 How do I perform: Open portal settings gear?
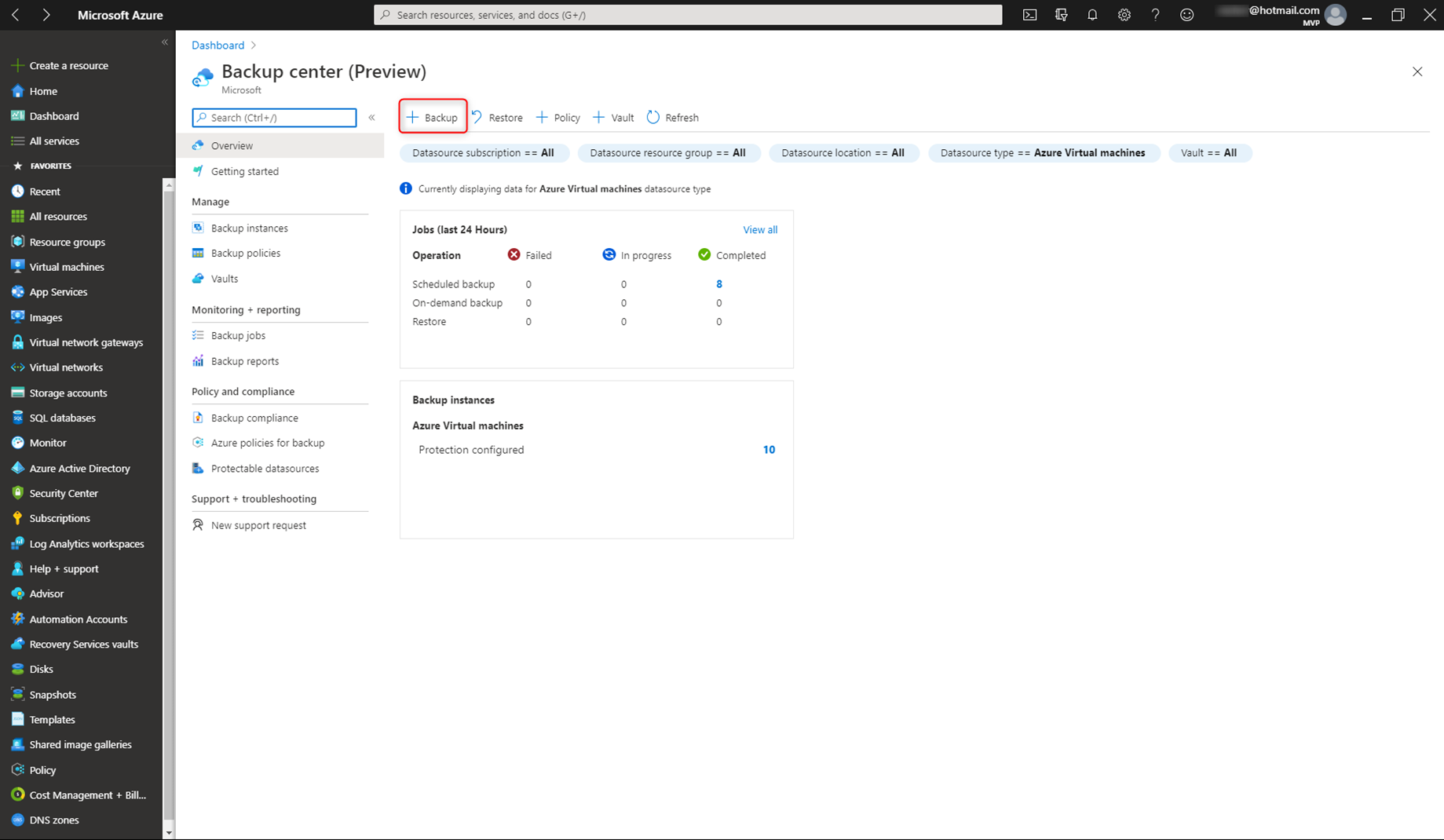click(x=1124, y=15)
